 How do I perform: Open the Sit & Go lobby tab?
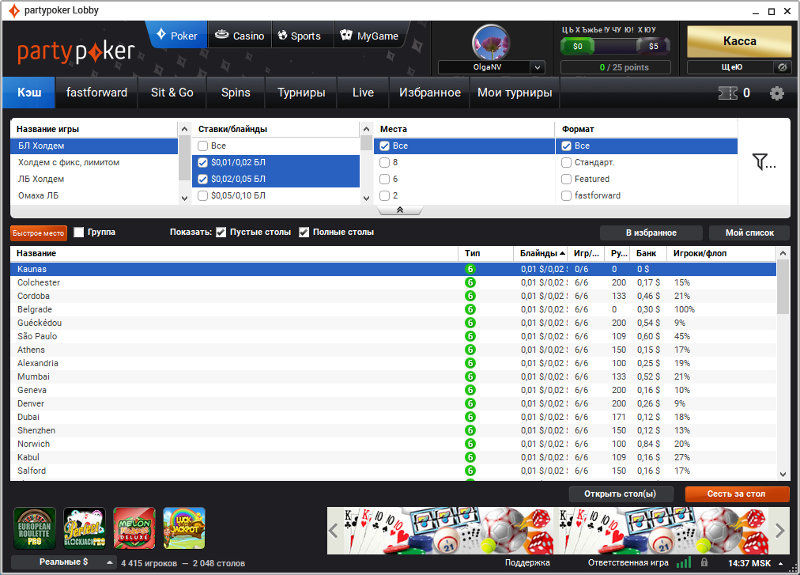point(172,92)
